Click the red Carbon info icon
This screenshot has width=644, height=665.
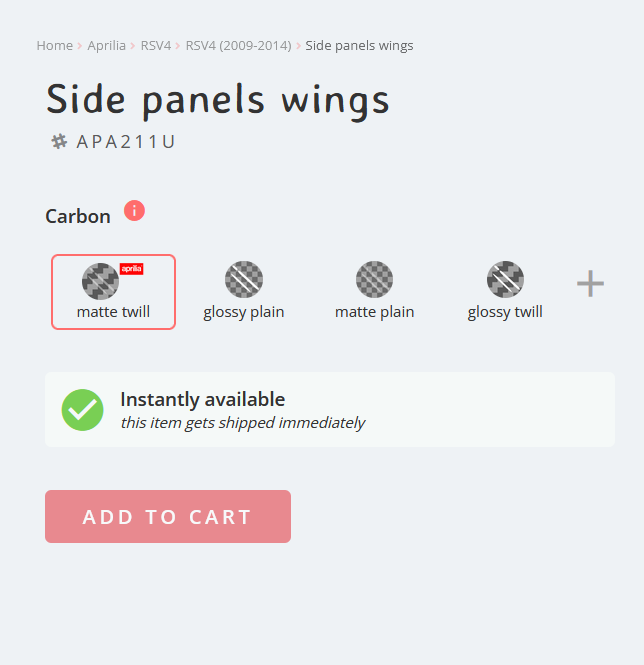pyautogui.click(x=134, y=211)
